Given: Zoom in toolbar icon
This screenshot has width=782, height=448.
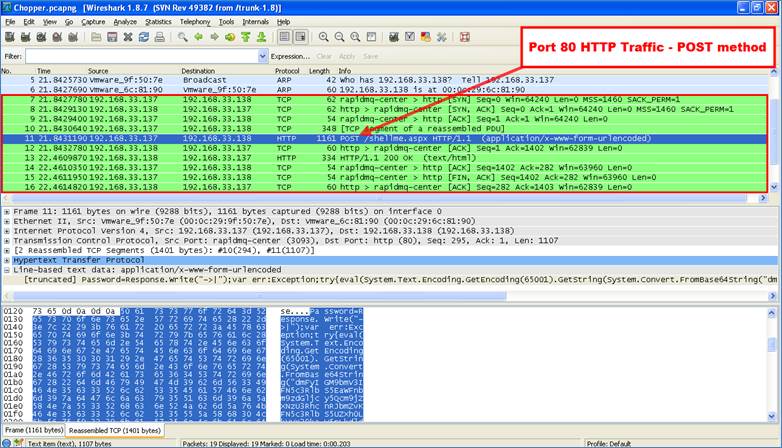Looking at the screenshot, I should click(x=324, y=37).
